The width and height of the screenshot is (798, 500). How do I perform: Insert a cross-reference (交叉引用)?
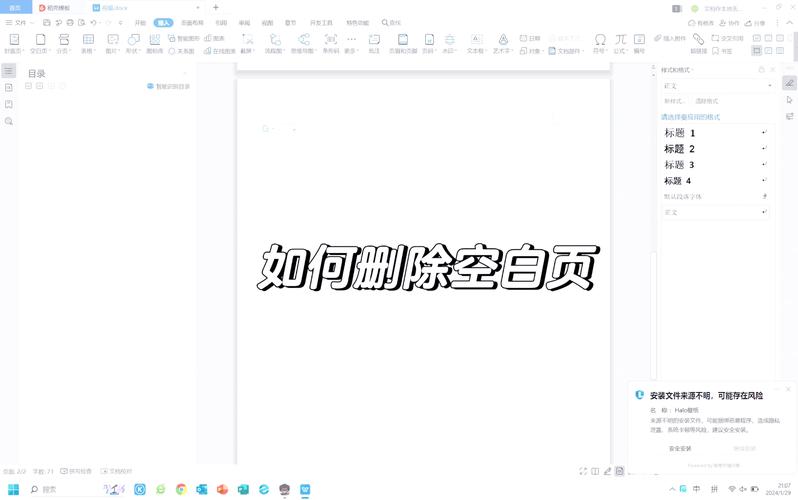click(x=728, y=38)
